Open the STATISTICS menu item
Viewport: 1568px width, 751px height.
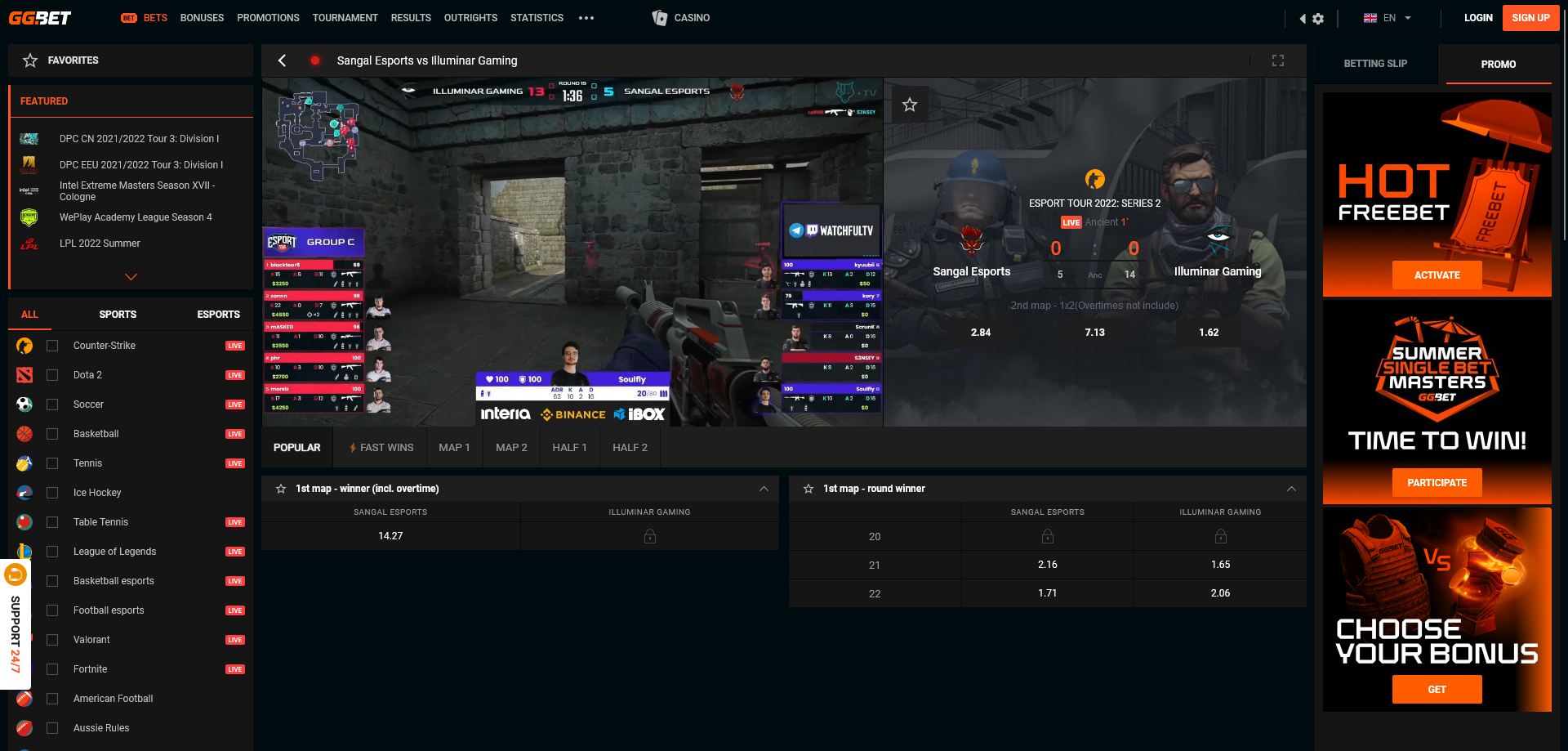537,18
